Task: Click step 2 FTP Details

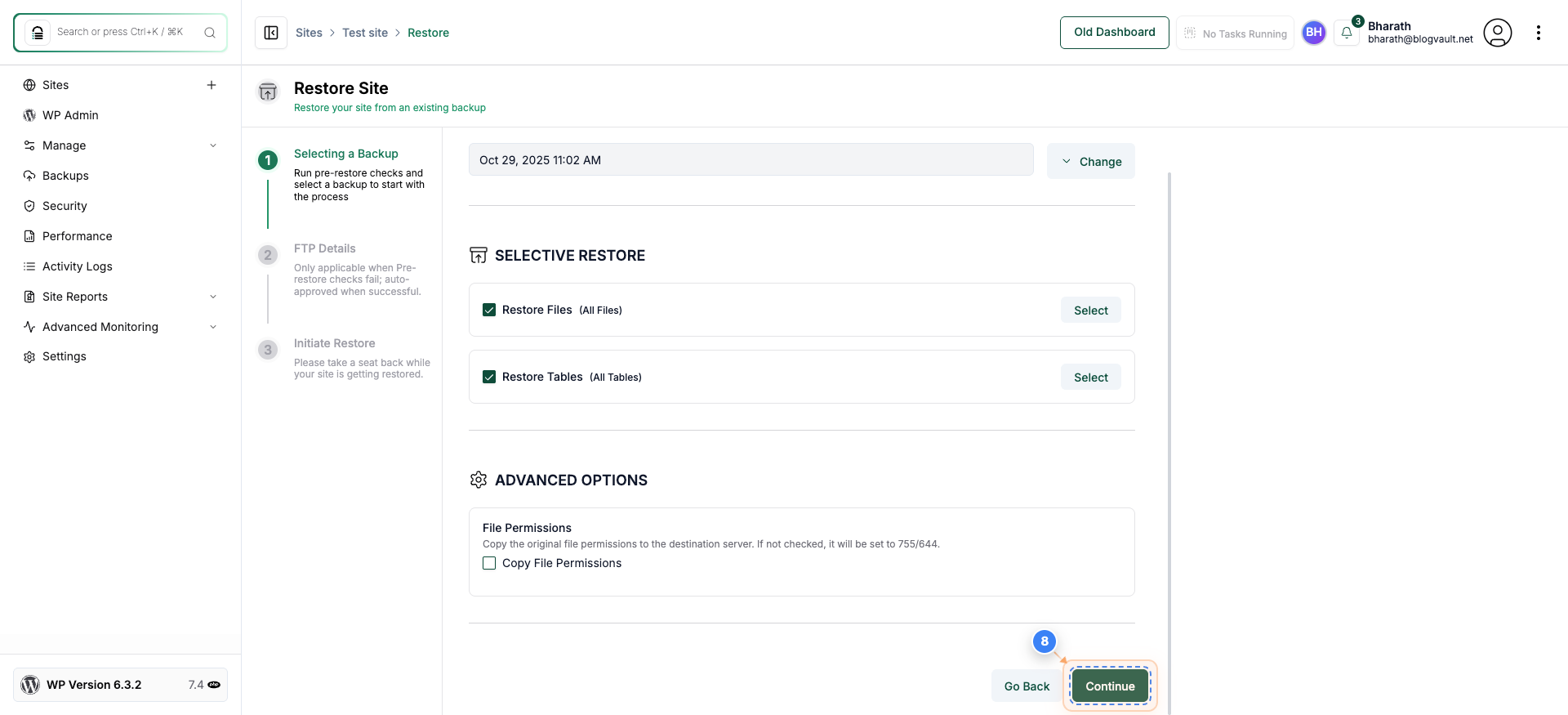Action: pyautogui.click(x=325, y=248)
